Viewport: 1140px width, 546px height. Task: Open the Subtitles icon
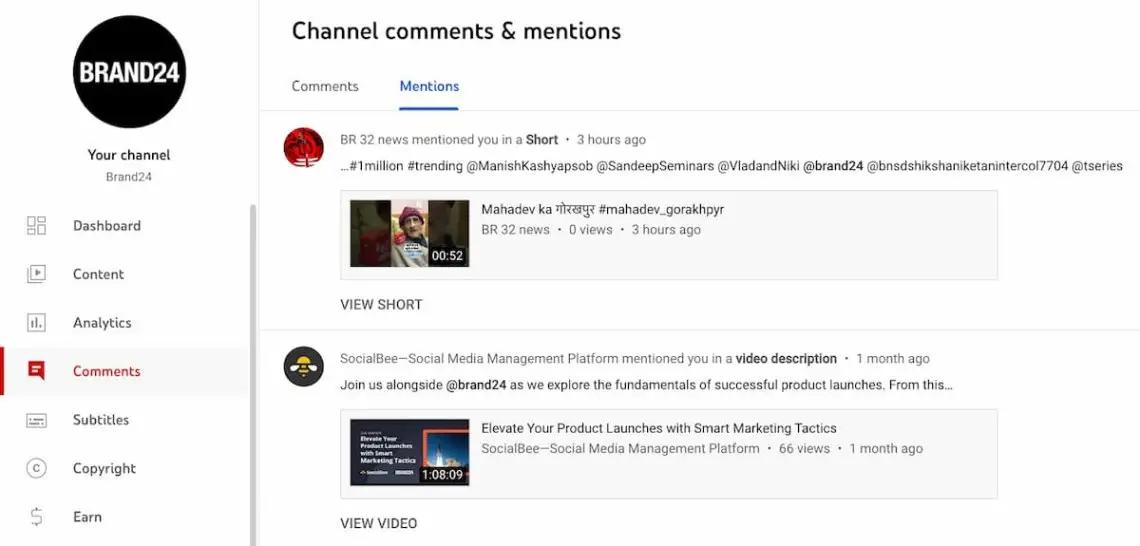[36, 420]
